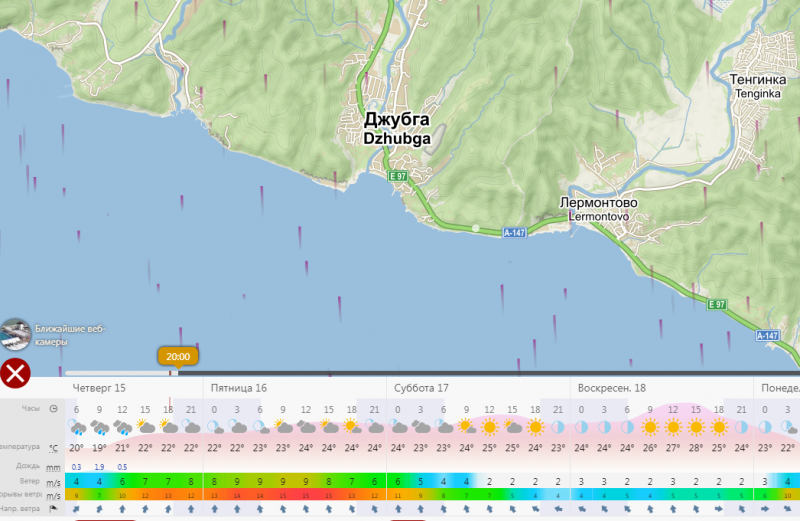Image resolution: width=800 pixels, height=521 pixels.
Task: Click the Тенгинка Tenginka town label
Action: [757, 86]
